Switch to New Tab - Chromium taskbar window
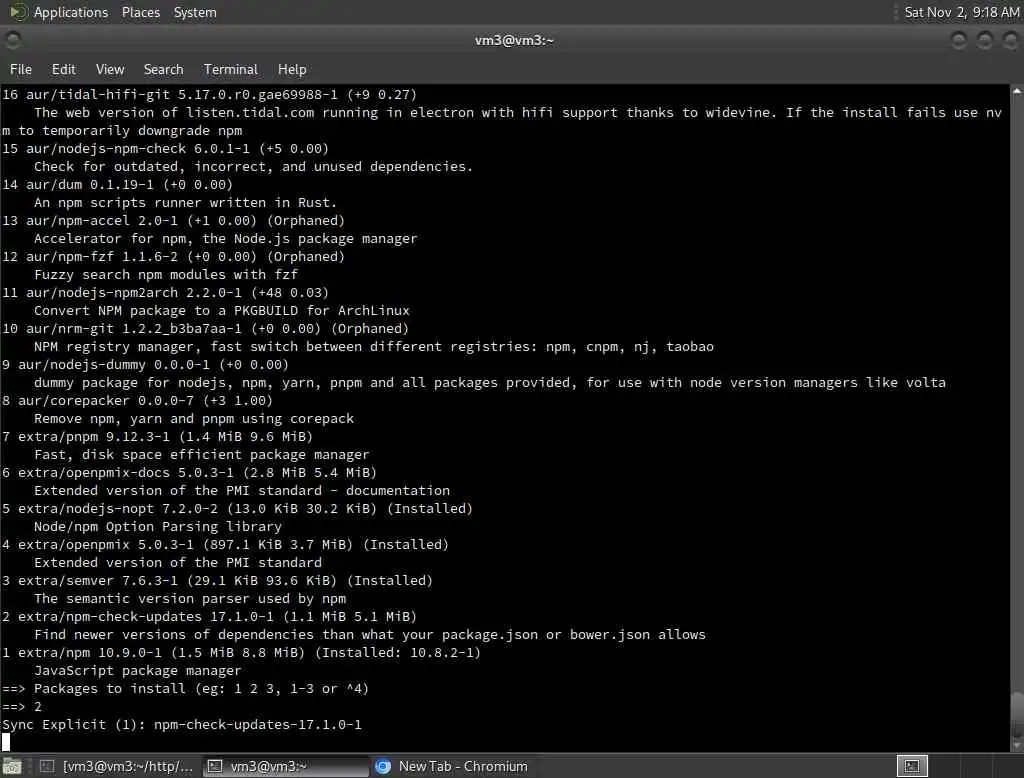 (x=451, y=766)
